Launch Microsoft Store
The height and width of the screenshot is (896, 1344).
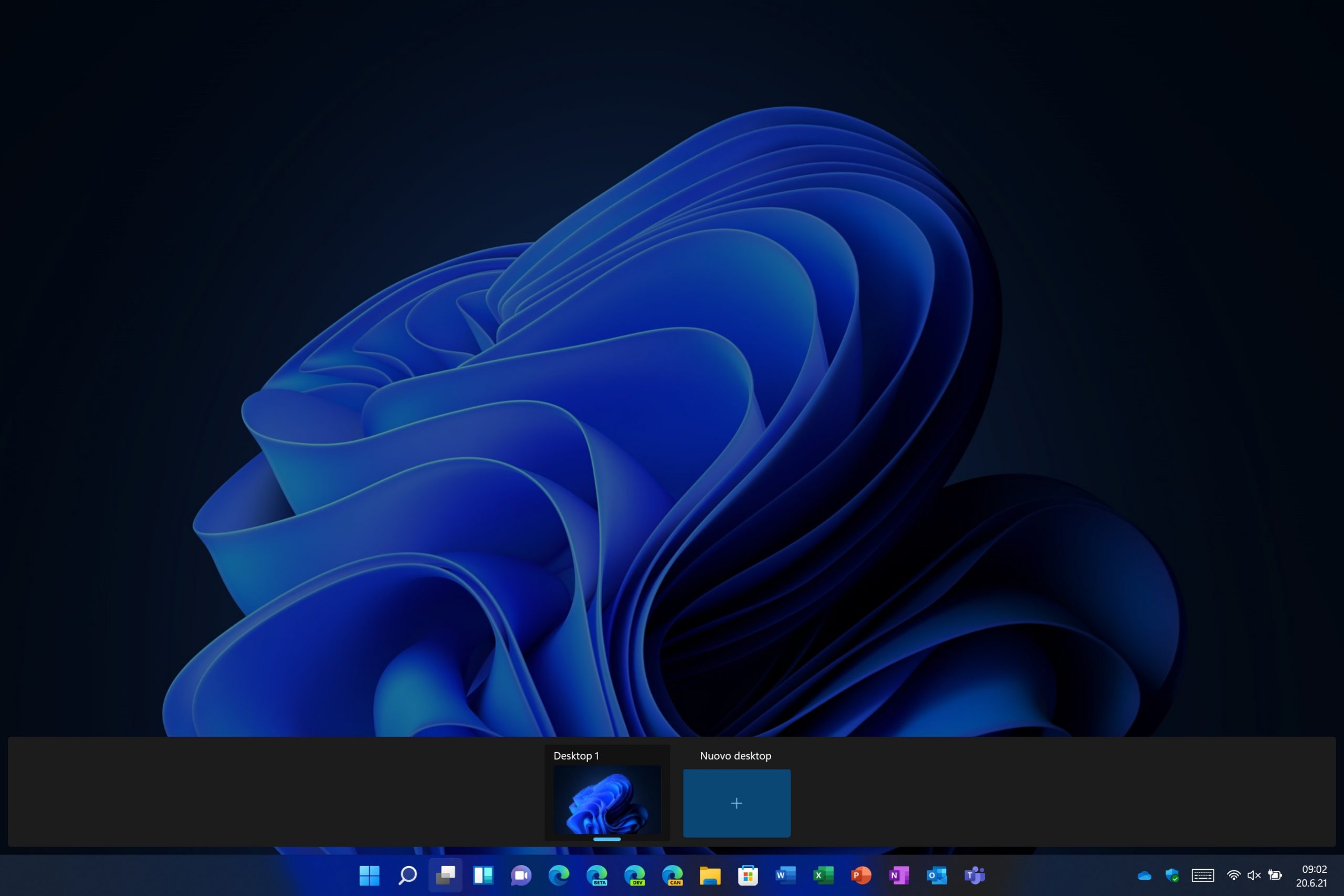point(748,875)
